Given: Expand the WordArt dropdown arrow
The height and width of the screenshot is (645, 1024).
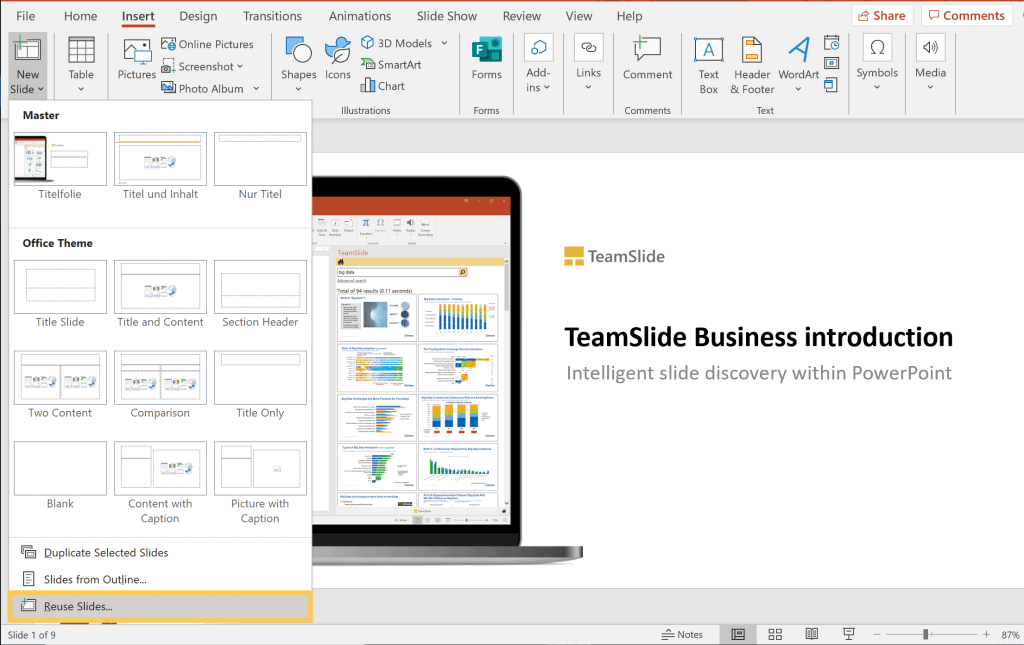Looking at the screenshot, I should click(x=798, y=89).
